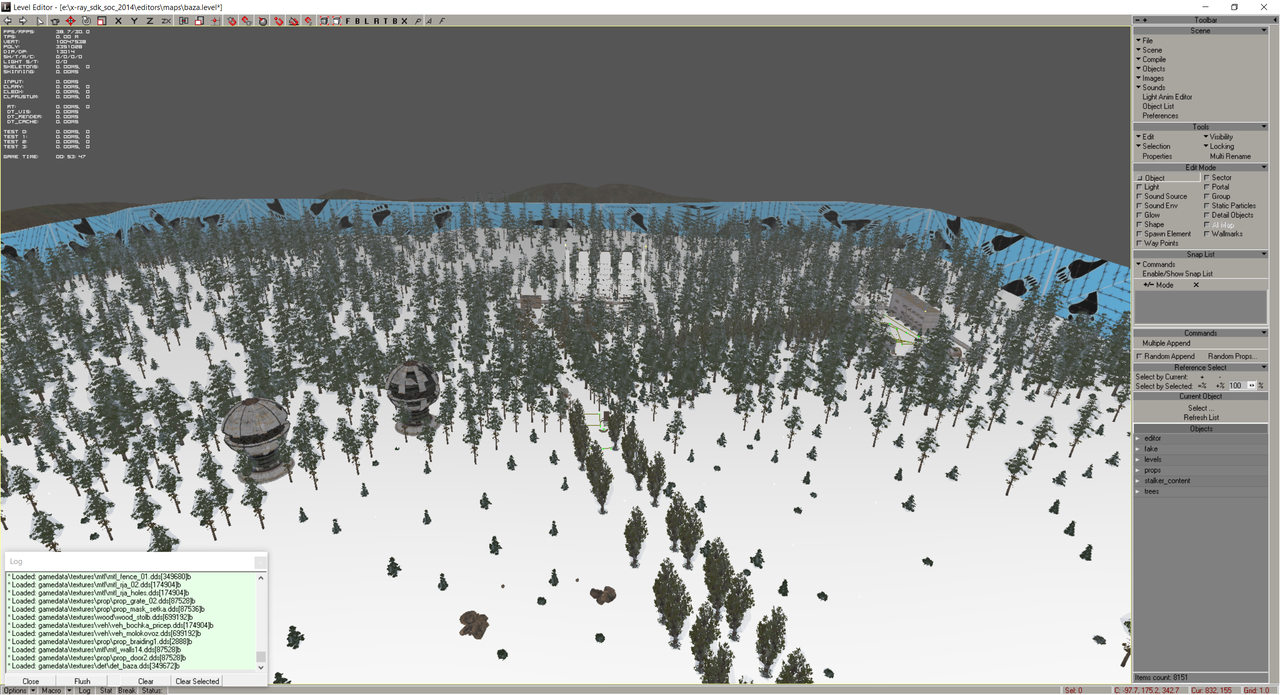1280x695 pixels.
Task: Select the Sound Env edit mode
Action: (x=1159, y=206)
